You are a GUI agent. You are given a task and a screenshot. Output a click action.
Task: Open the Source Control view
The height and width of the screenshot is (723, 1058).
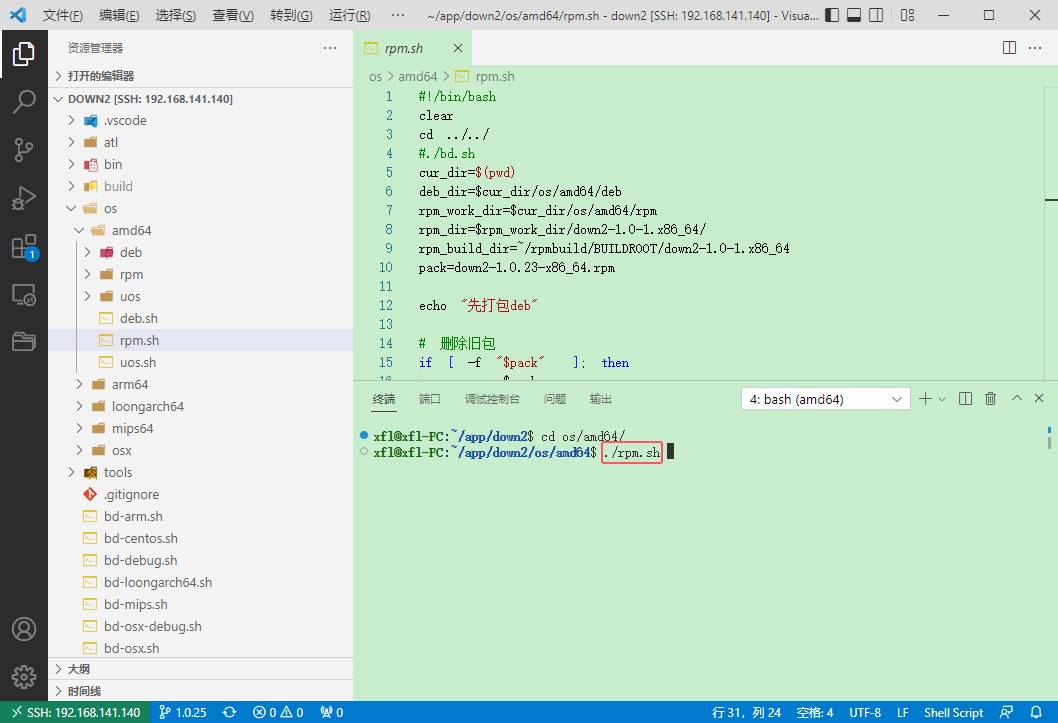tap(24, 150)
